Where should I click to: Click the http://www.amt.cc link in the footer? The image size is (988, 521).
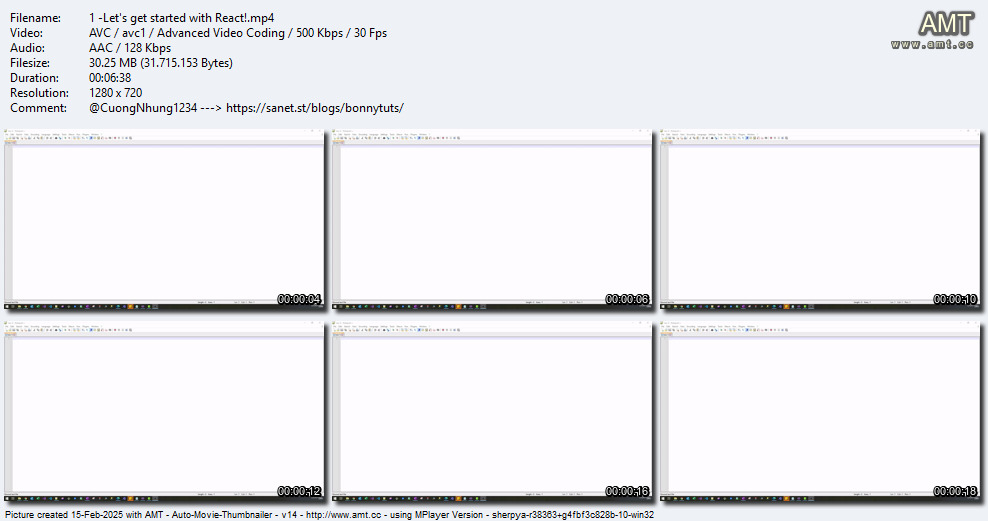click(343, 515)
